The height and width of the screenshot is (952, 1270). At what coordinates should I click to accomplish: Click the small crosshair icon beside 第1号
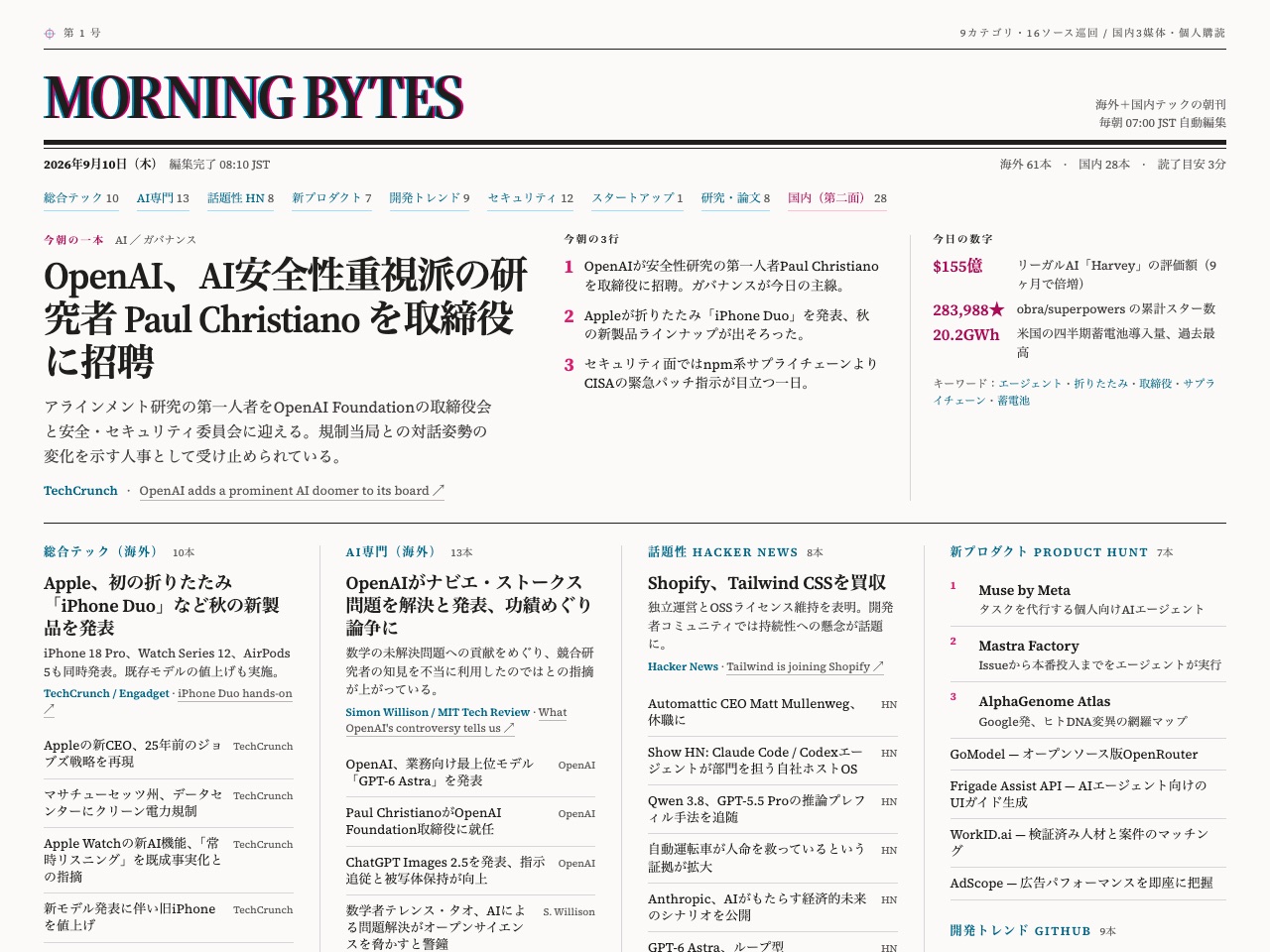50,34
